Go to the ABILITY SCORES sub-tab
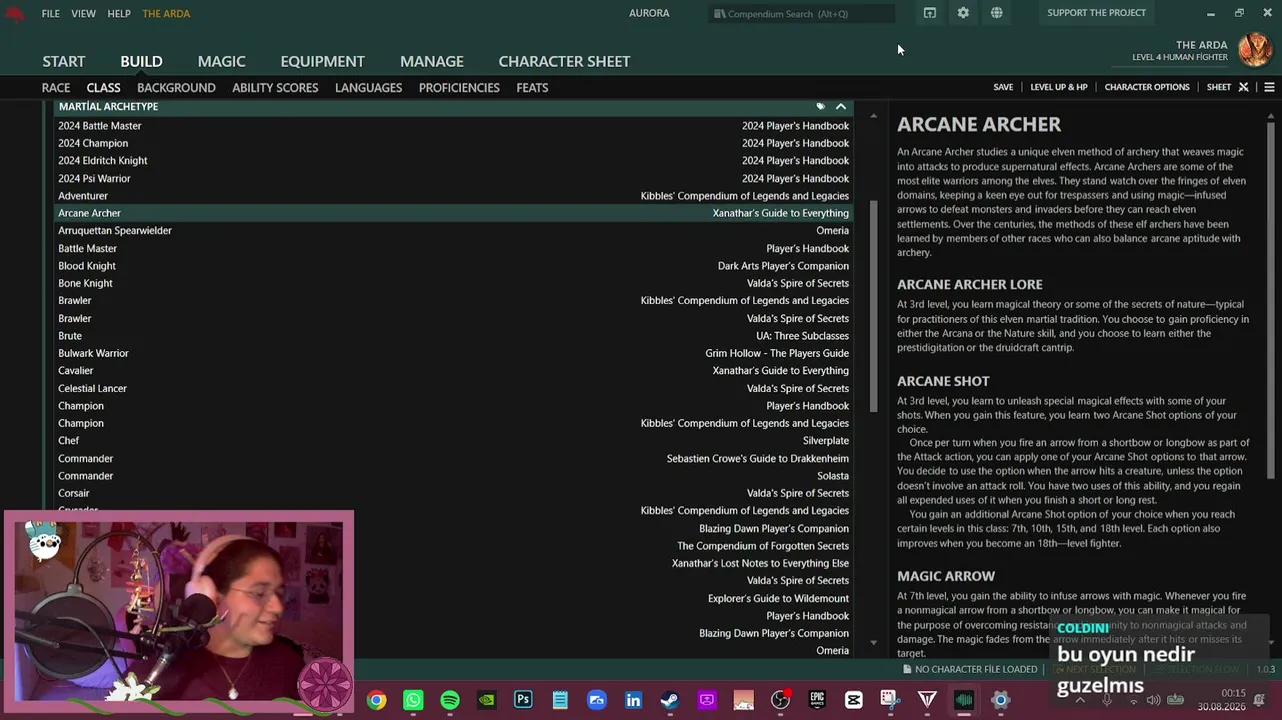 tap(275, 87)
